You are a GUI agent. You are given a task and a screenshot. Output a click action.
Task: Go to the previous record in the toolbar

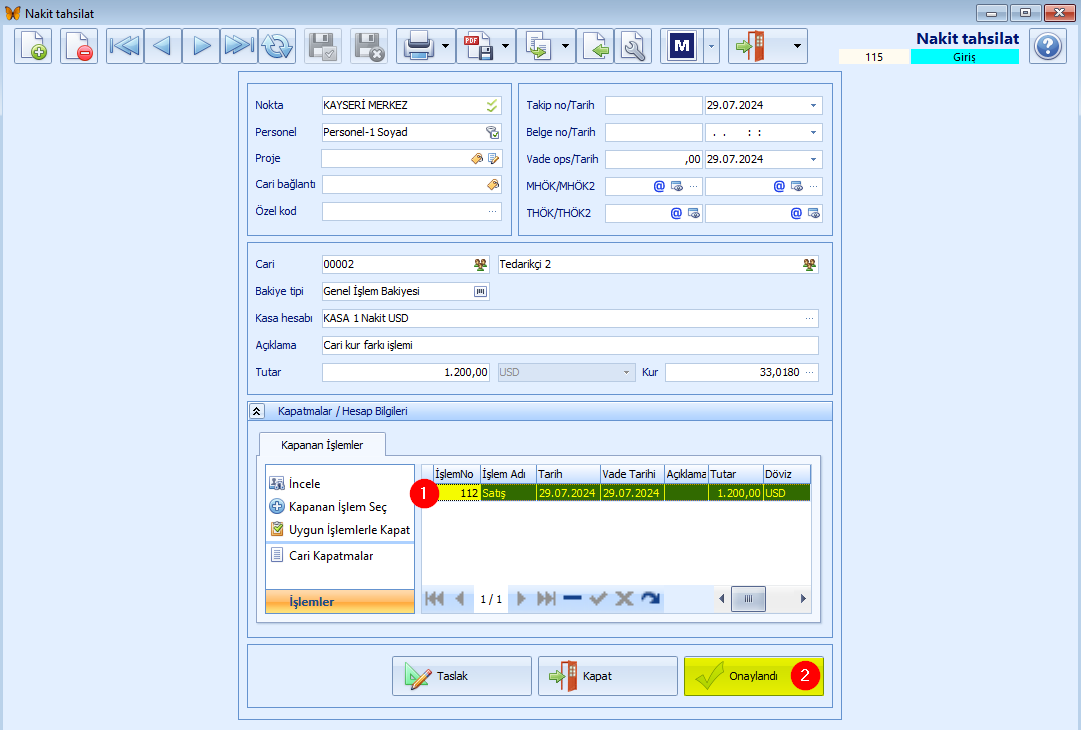163,46
